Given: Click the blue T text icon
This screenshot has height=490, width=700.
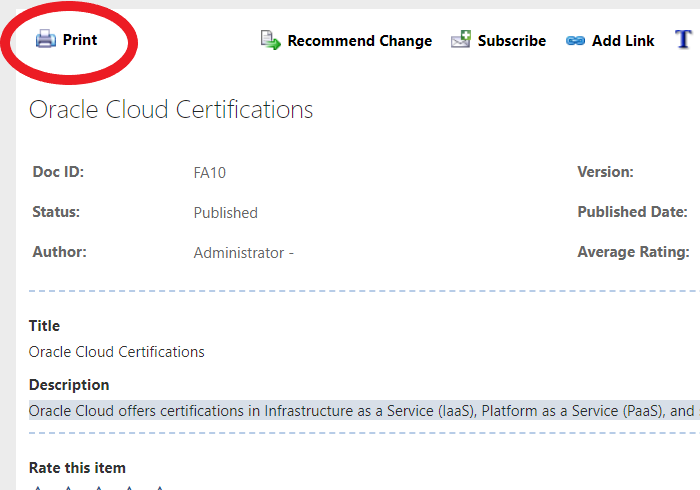Looking at the screenshot, I should 684,40.
